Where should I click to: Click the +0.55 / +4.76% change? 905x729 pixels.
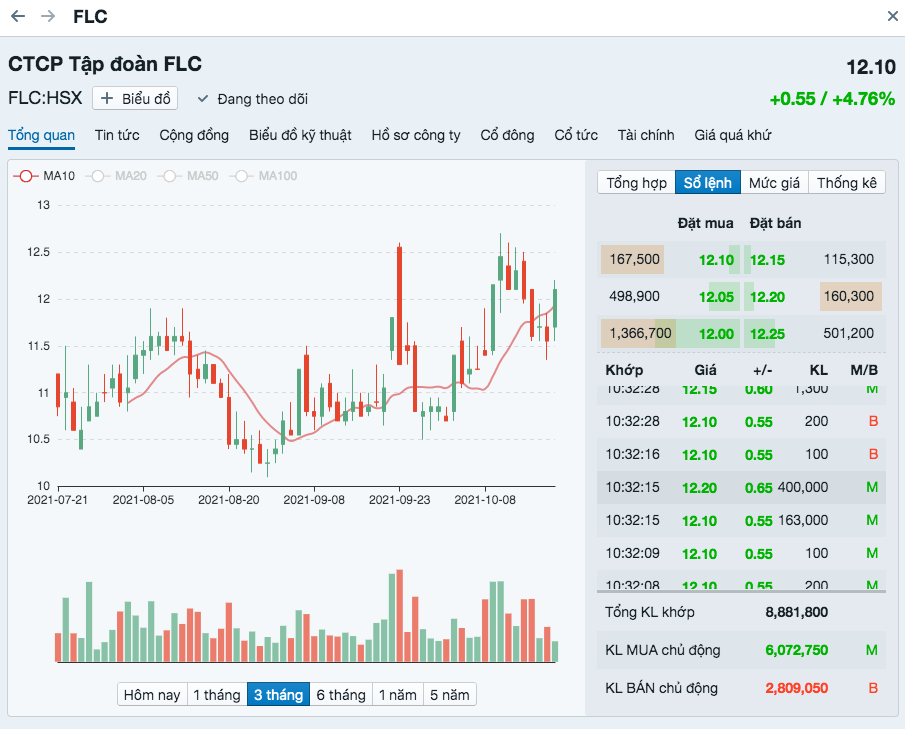tap(832, 99)
